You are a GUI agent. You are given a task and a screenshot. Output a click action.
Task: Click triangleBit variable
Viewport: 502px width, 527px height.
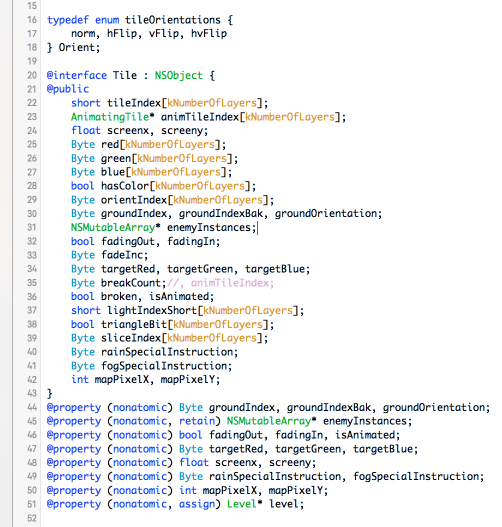(x=134, y=324)
